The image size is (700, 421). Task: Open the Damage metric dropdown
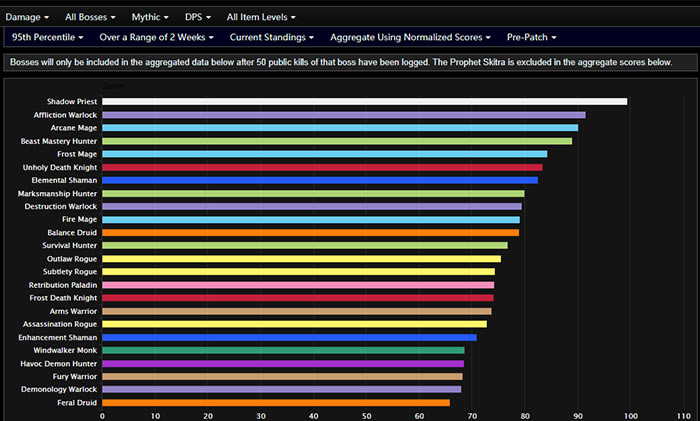point(27,17)
